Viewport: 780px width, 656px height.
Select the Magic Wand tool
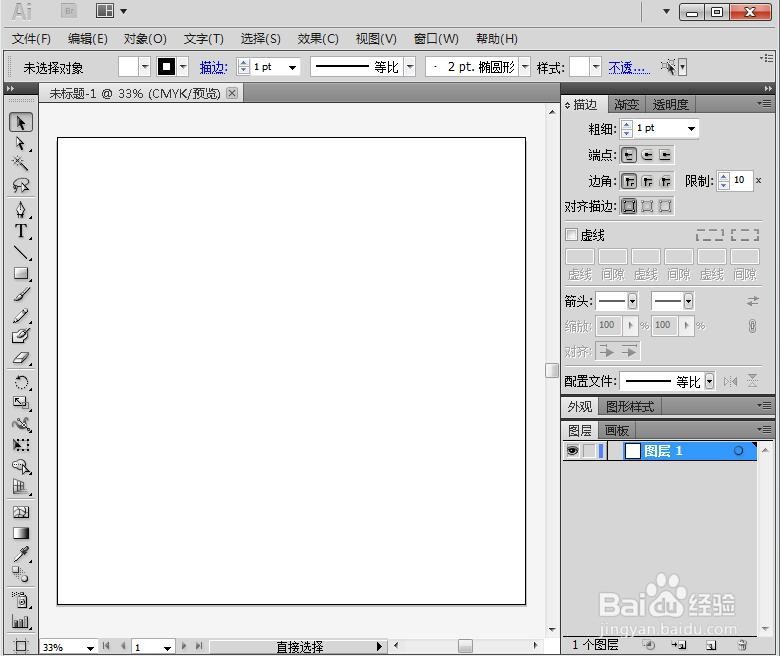[x=20, y=163]
